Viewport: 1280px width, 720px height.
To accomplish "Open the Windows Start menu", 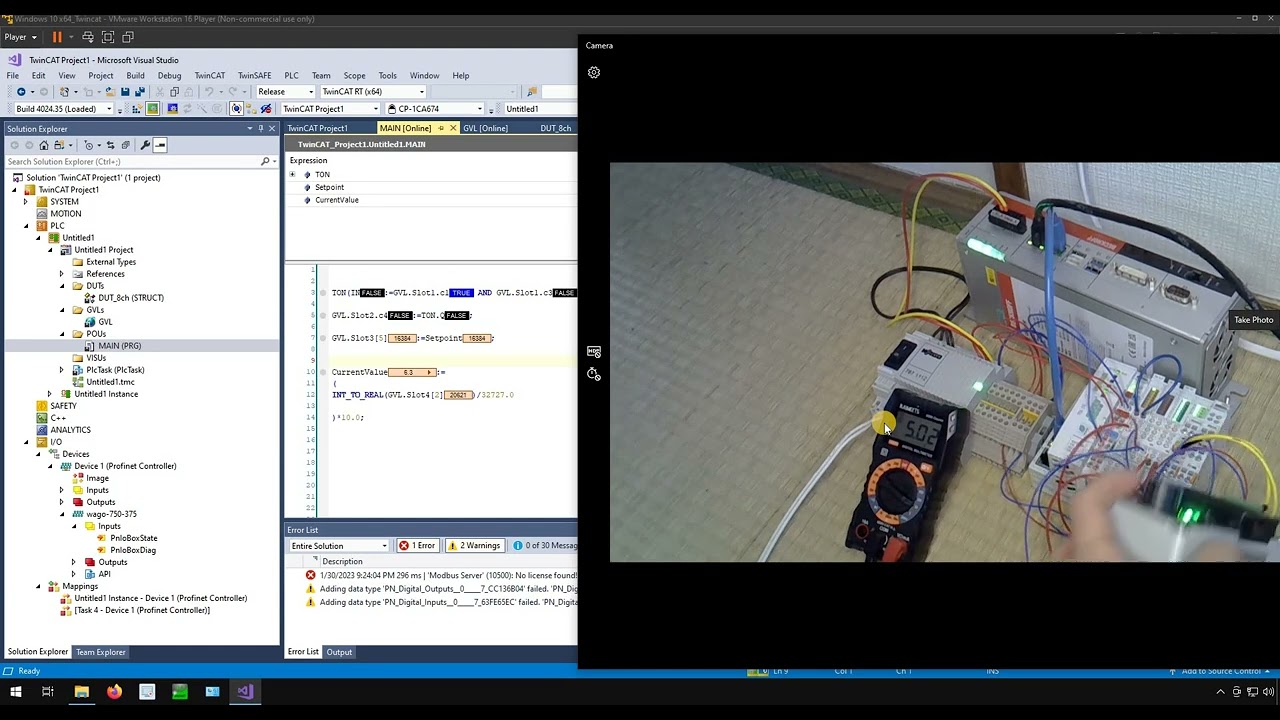I will [x=15, y=692].
